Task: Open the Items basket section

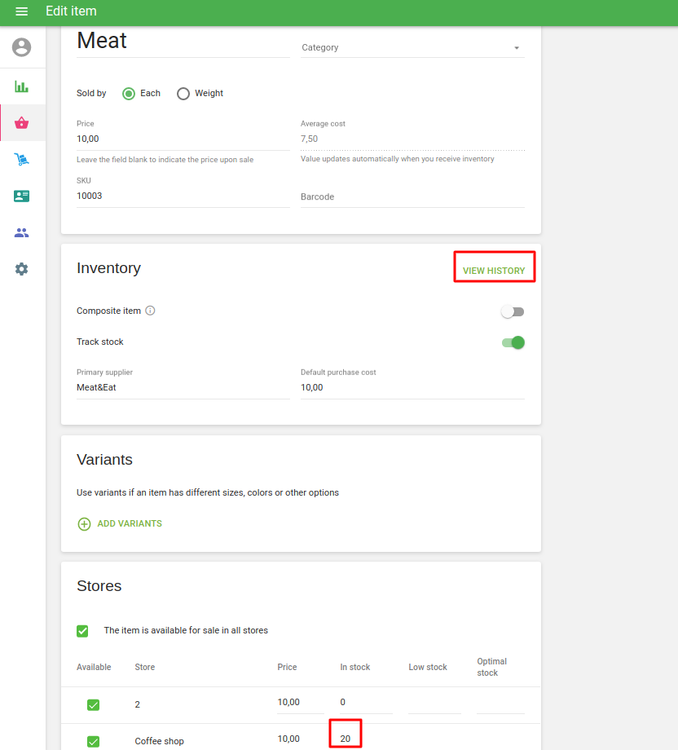Action: pyautogui.click(x=21, y=123)
